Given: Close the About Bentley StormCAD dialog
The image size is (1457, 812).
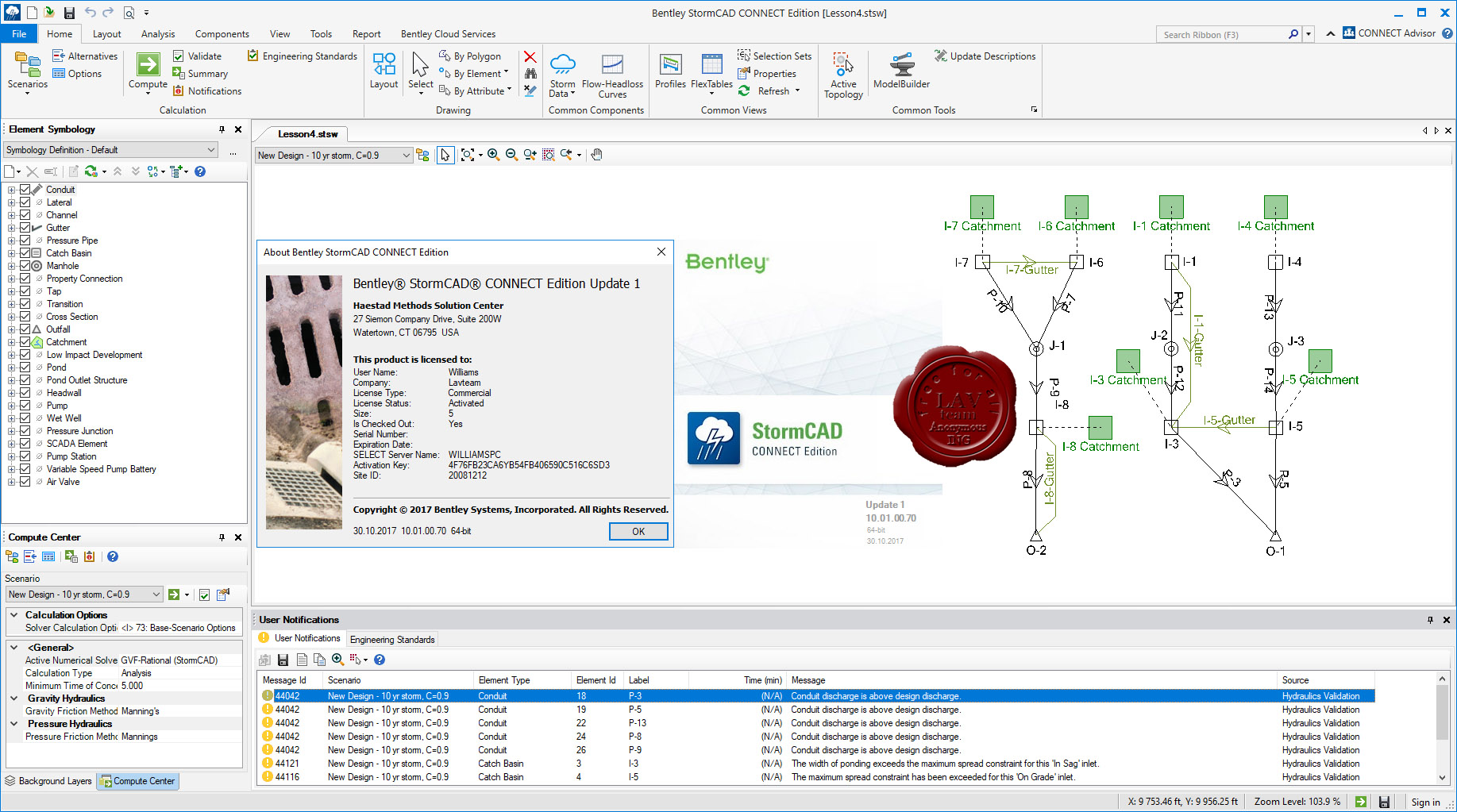Looking at the screenshot, I should [661, 252].
